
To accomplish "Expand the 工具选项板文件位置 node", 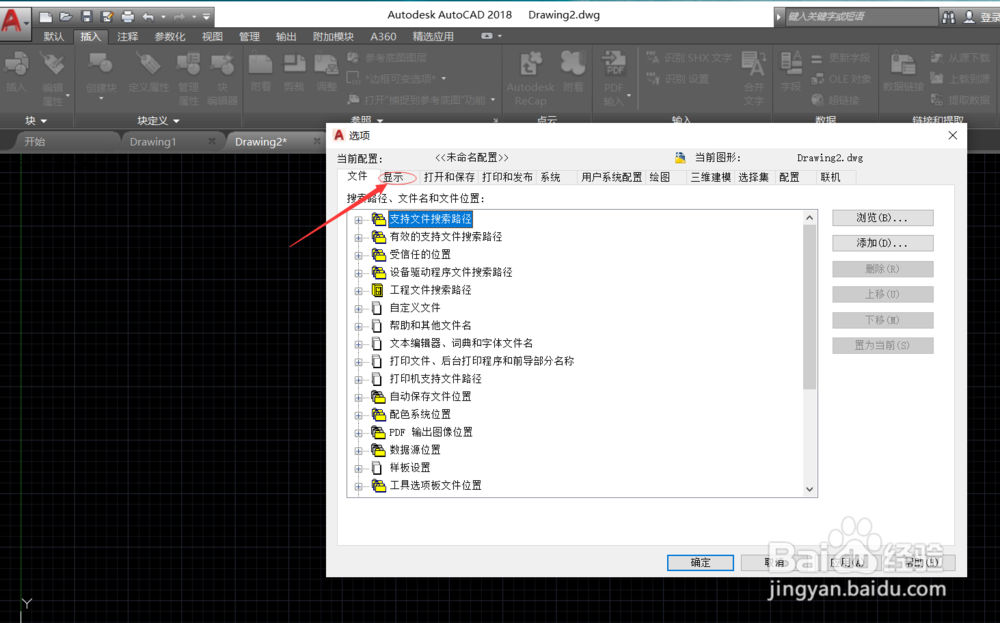I will tap(358, 487).
